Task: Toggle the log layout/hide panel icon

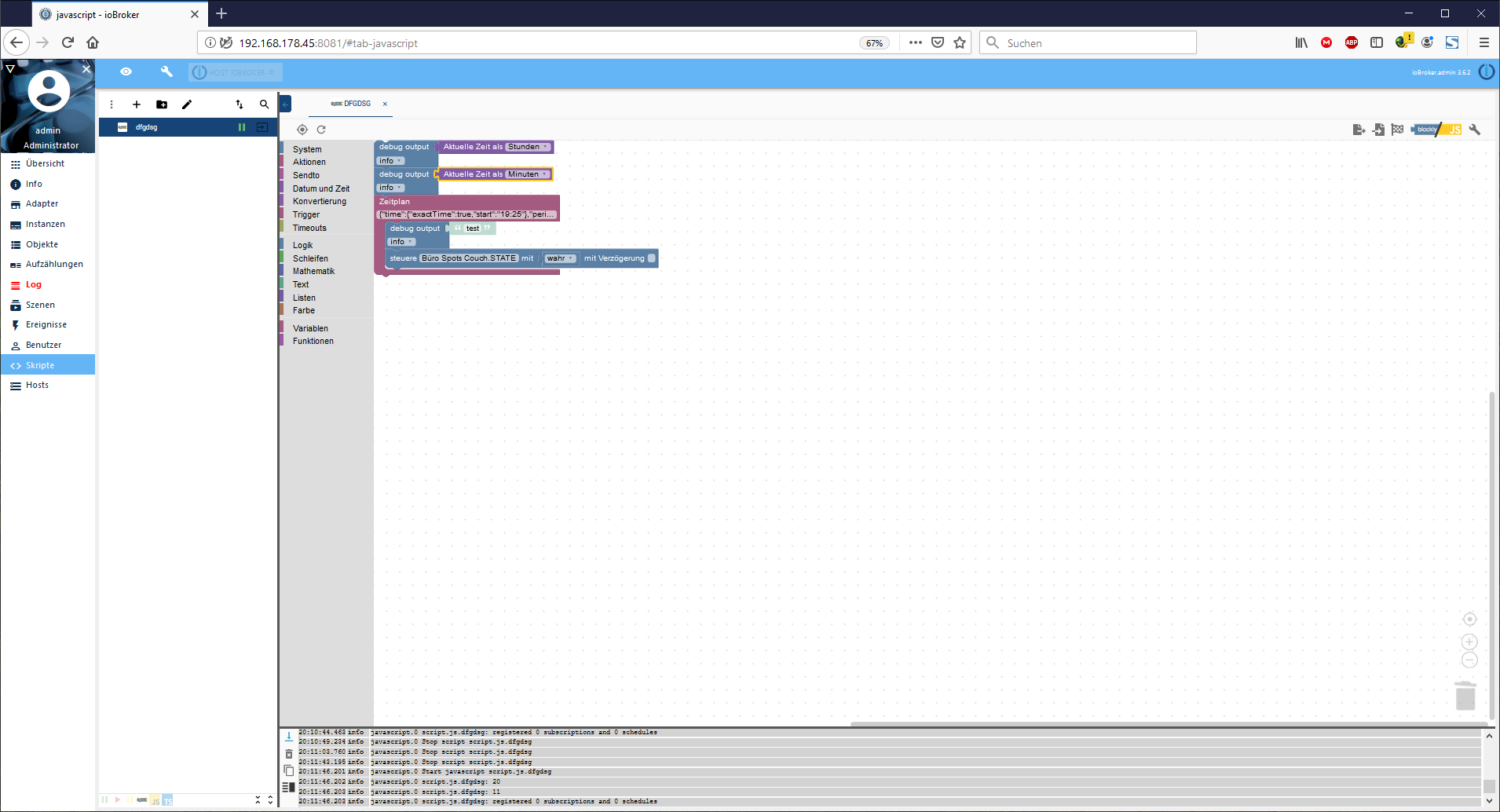Action: [288, 788]
